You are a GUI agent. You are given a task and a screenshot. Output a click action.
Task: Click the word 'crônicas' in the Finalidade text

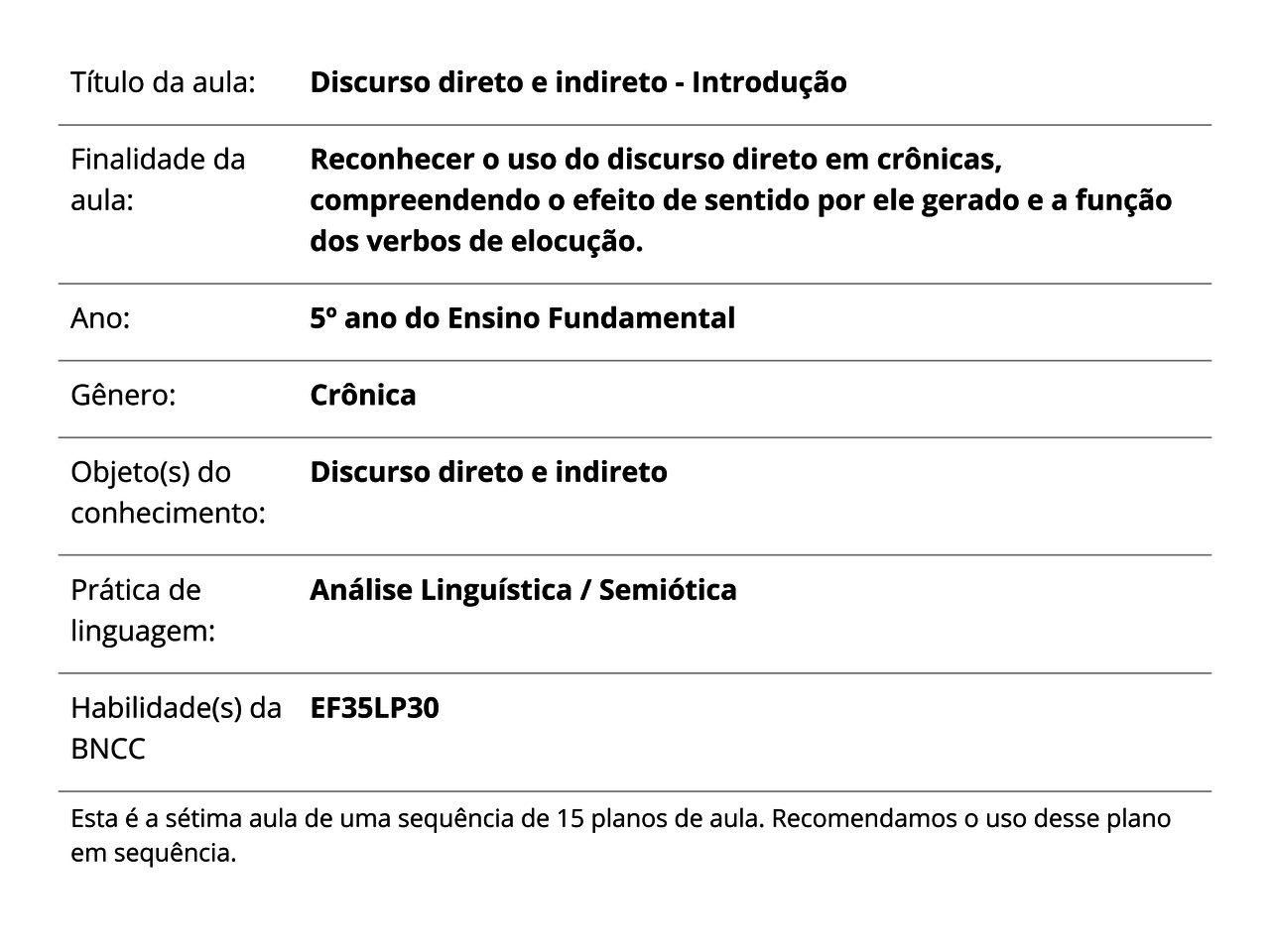tap(939, 159)
